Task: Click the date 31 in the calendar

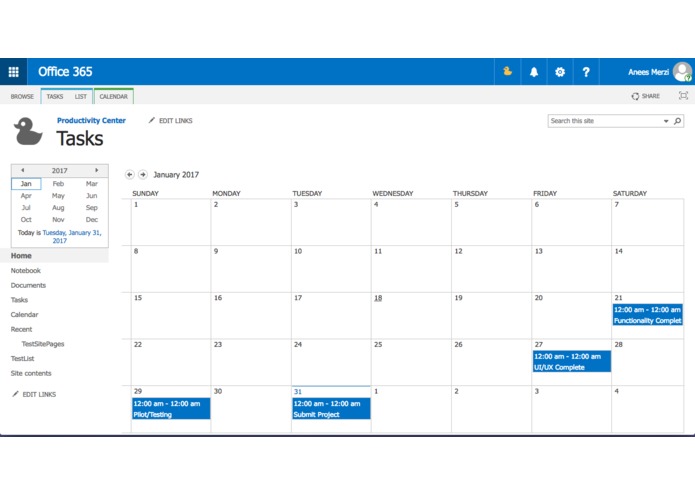Action: tap(298, 392)
